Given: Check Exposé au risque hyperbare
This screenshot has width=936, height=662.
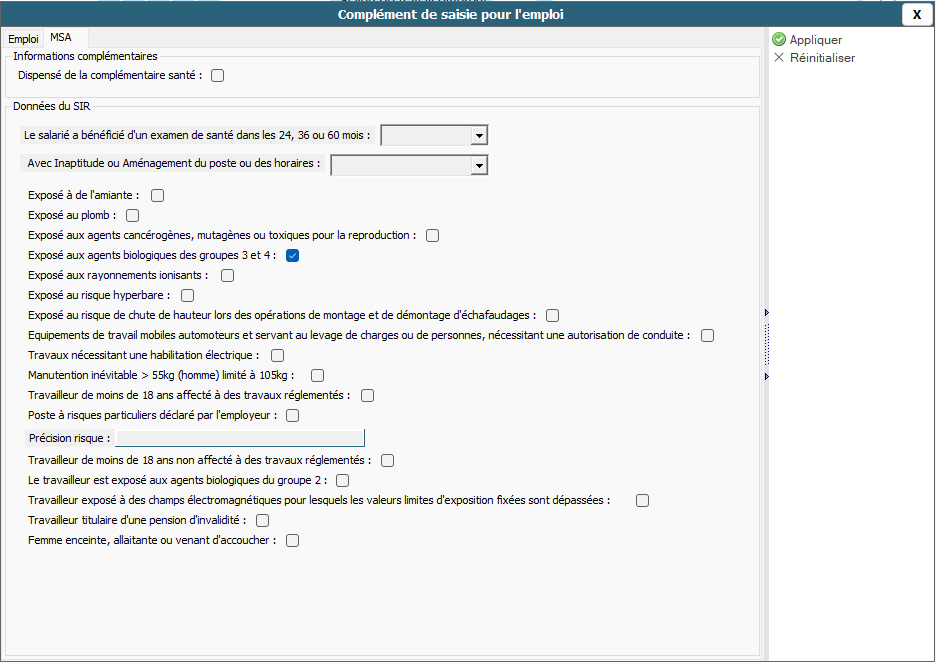Looking at the screenshot, I should (x=187, y=295).
